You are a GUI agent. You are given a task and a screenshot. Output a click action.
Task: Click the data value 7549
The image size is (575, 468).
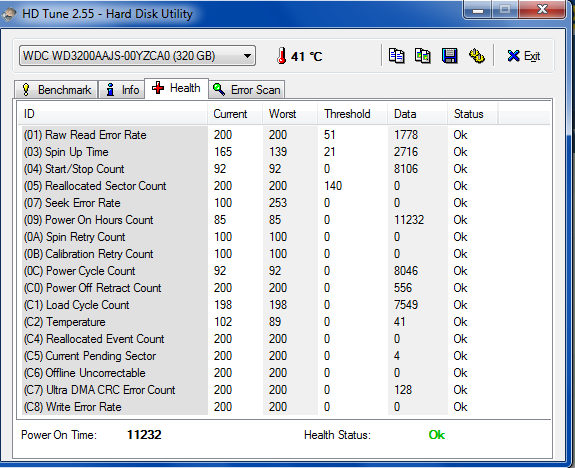pyautogui.click(x=406, y=305)
